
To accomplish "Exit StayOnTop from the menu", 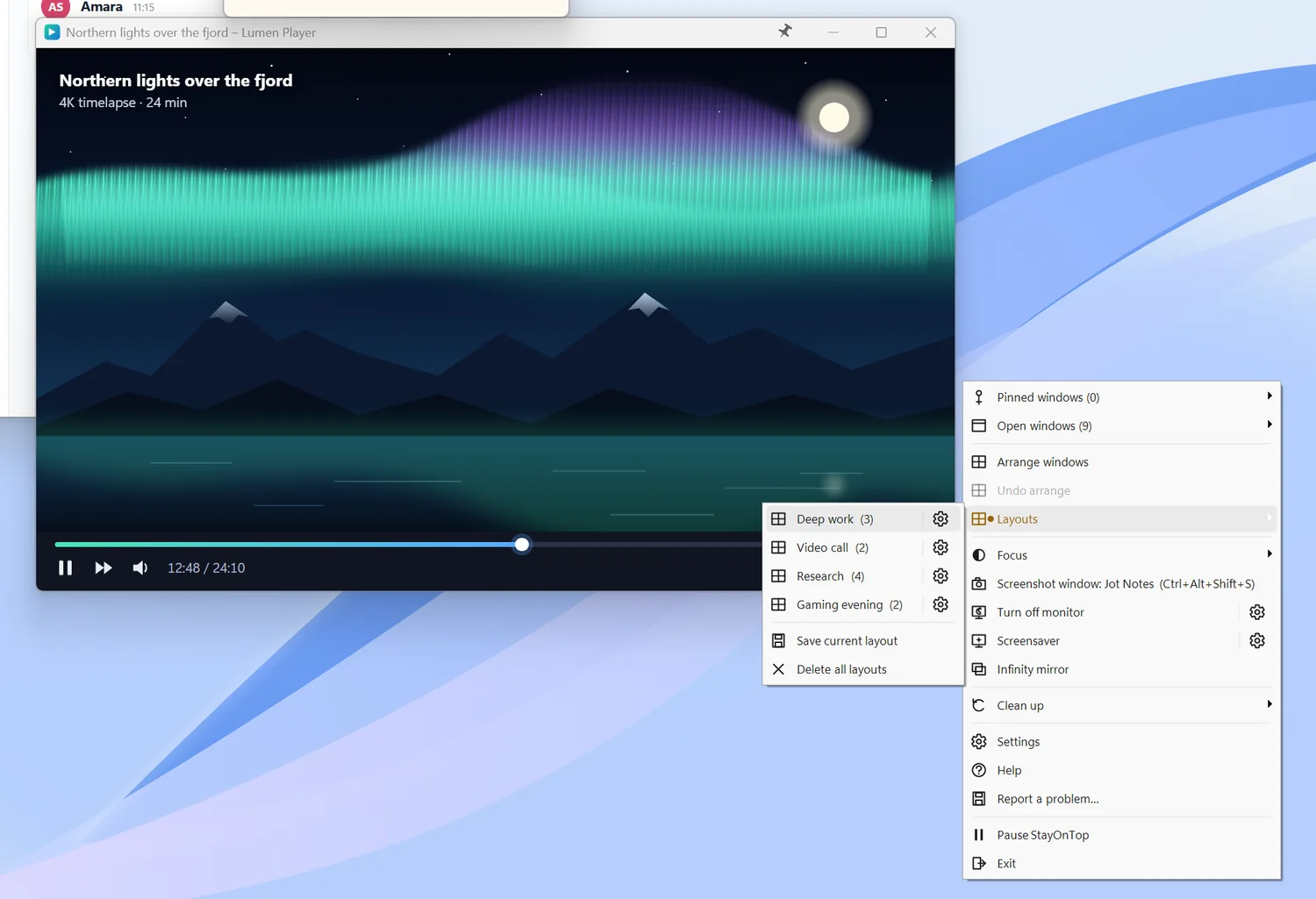I will [x=1121, y=863].
